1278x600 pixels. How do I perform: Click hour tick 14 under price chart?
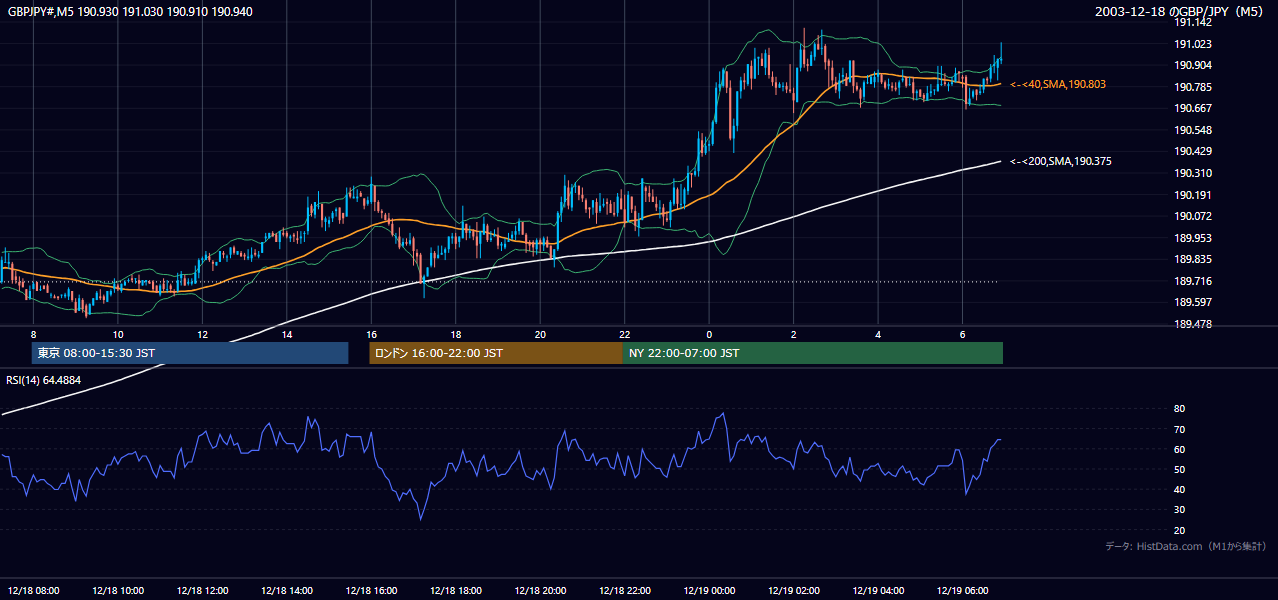click(287, 334)
